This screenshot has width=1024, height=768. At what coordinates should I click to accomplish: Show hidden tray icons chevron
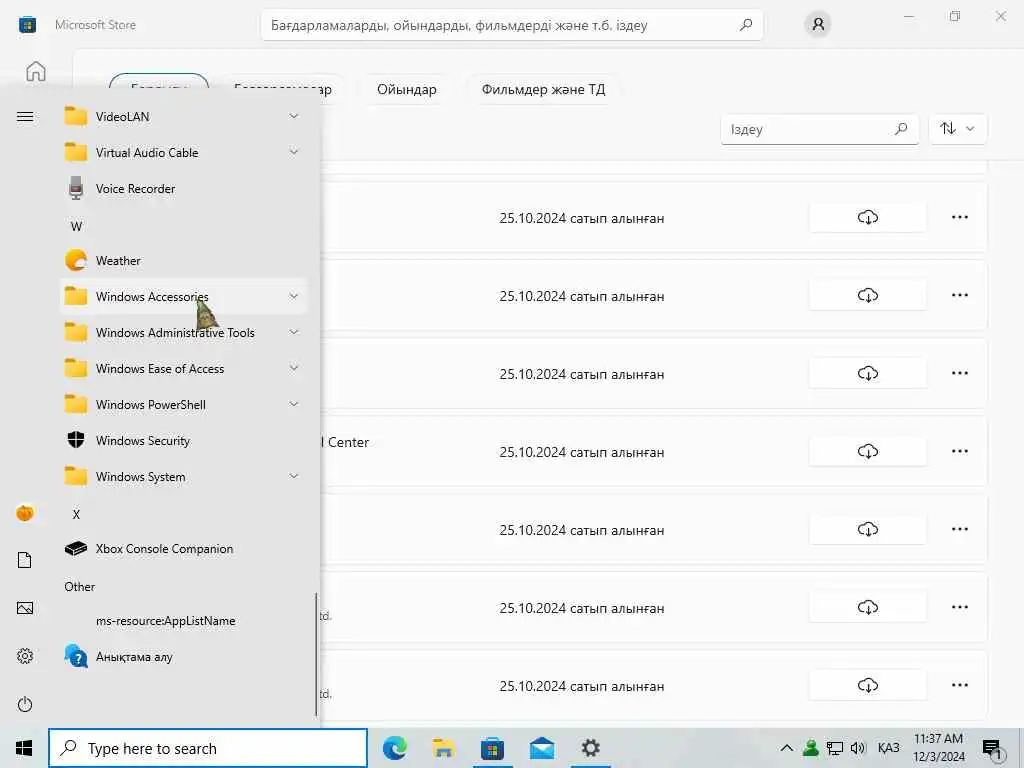[x=786, y=748]
